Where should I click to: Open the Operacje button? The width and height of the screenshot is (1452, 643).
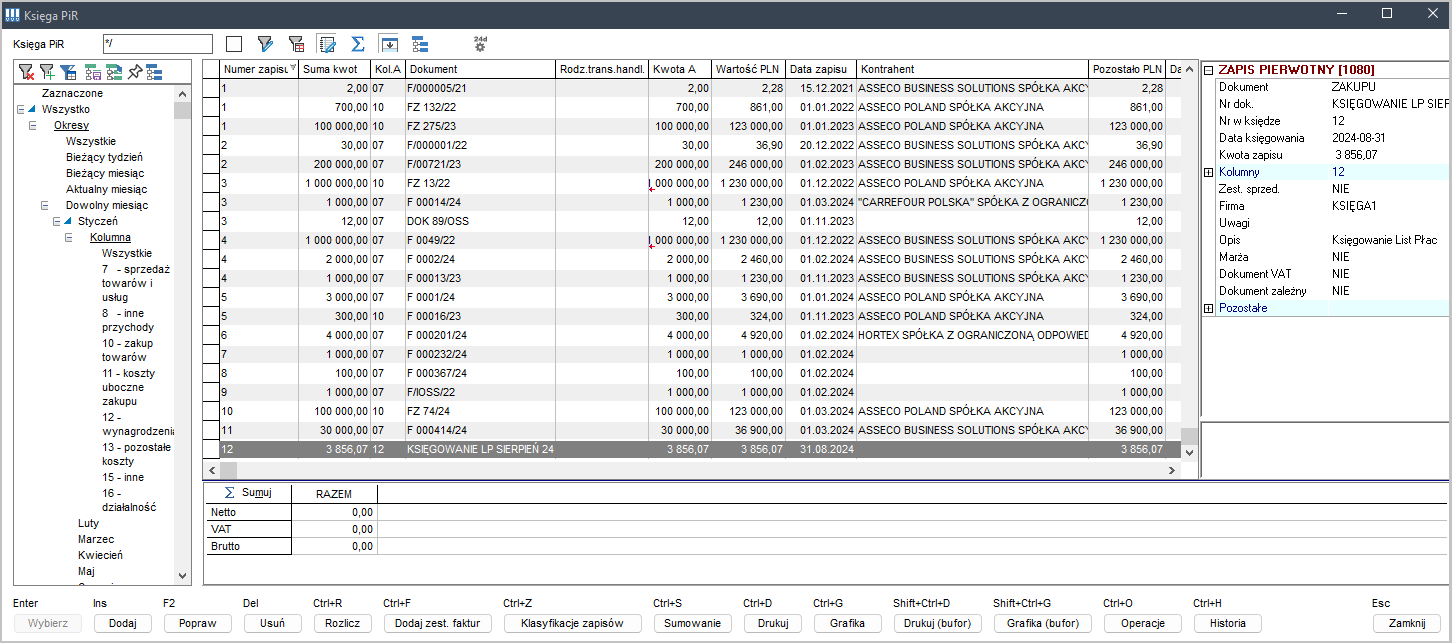pyautogui.click(x=1143, y=623)
